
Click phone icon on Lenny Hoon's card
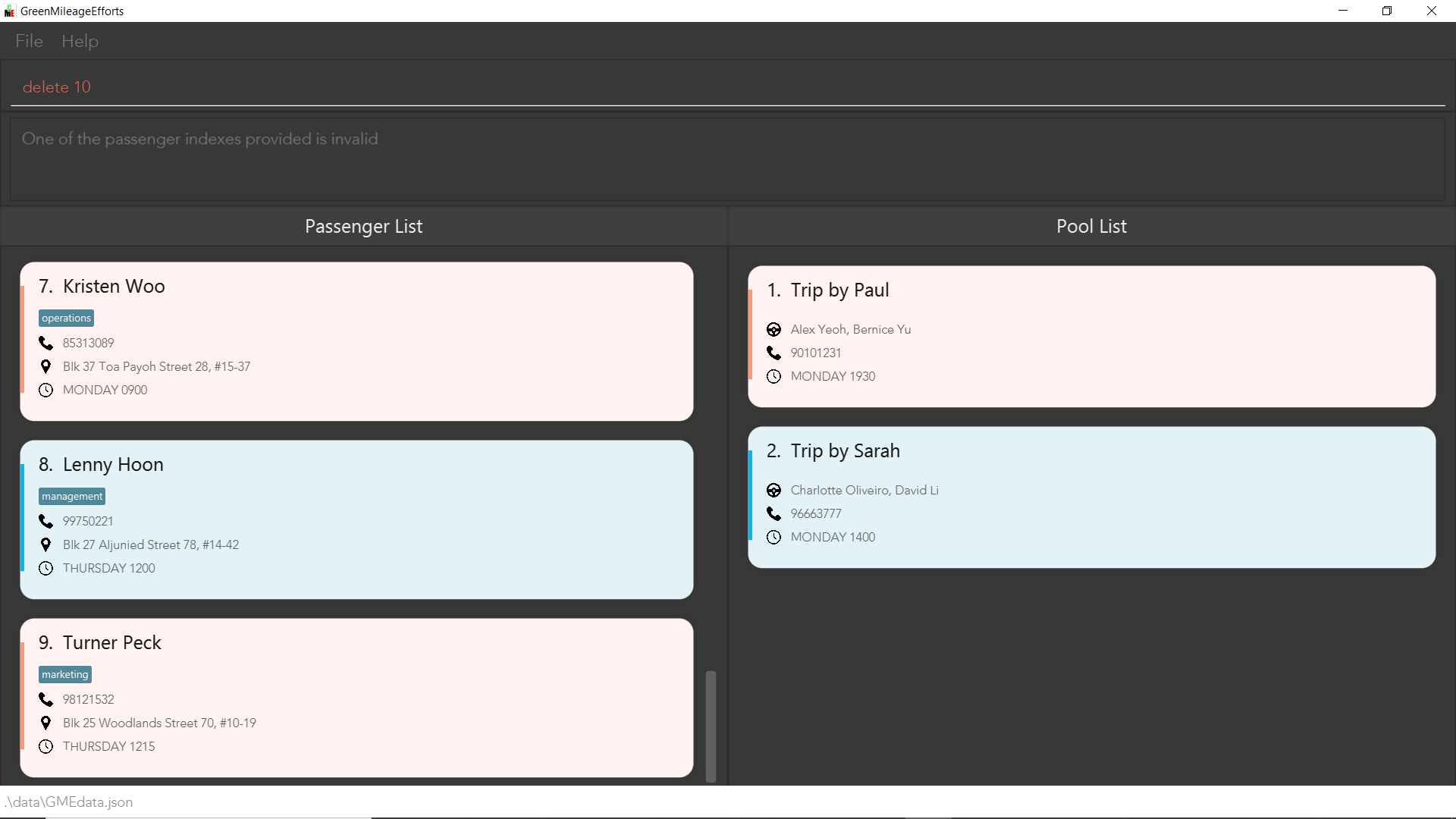tap(45, 522)
